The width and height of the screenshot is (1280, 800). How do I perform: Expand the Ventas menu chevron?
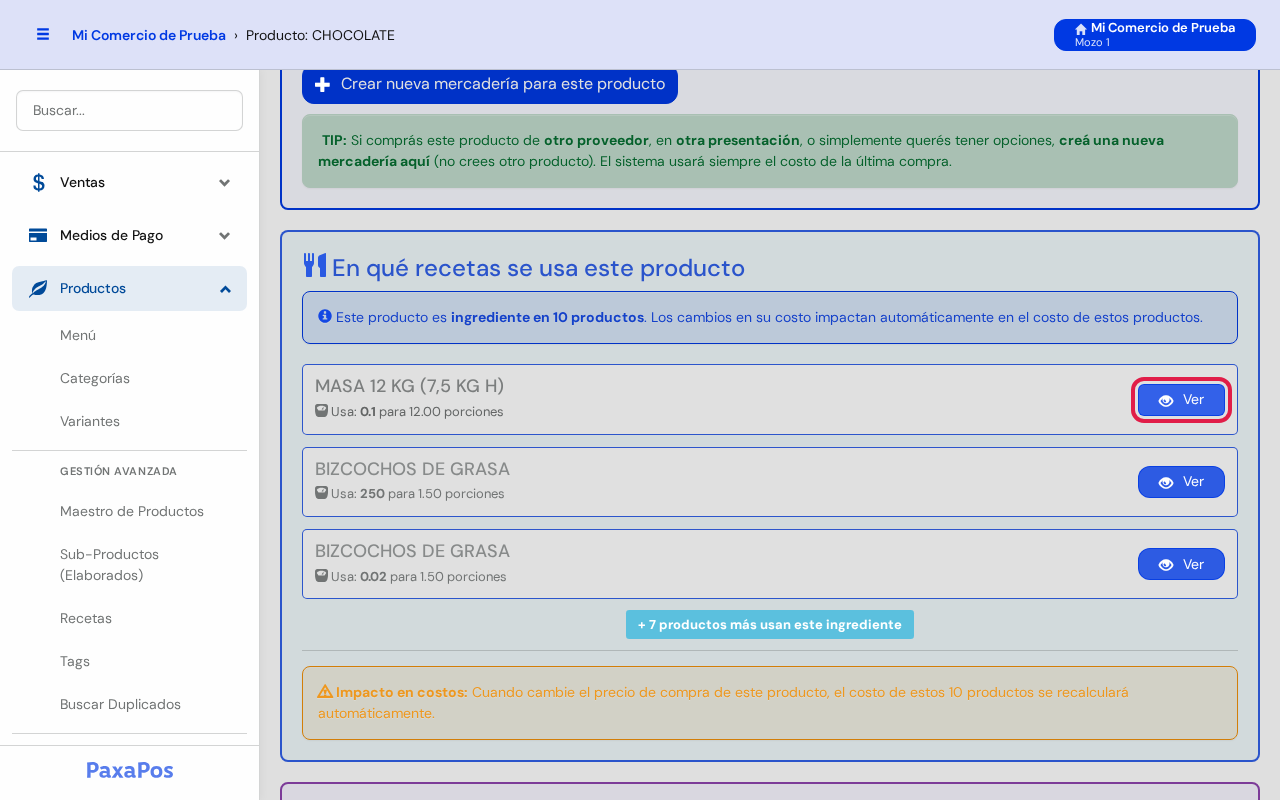pos(225,182)
